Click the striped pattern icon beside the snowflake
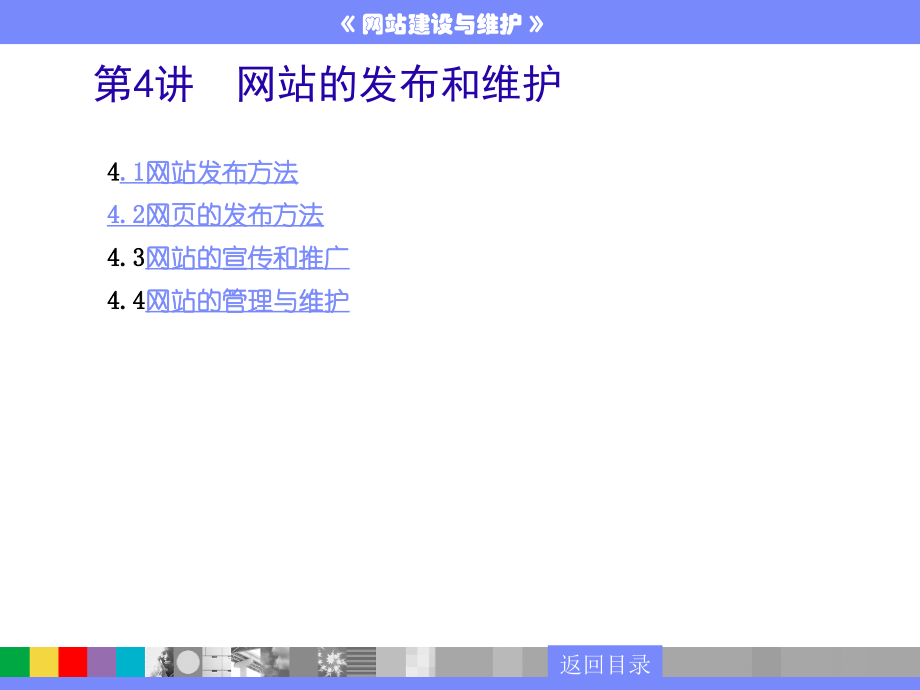 pyautogui.click(x=361, y=662)
